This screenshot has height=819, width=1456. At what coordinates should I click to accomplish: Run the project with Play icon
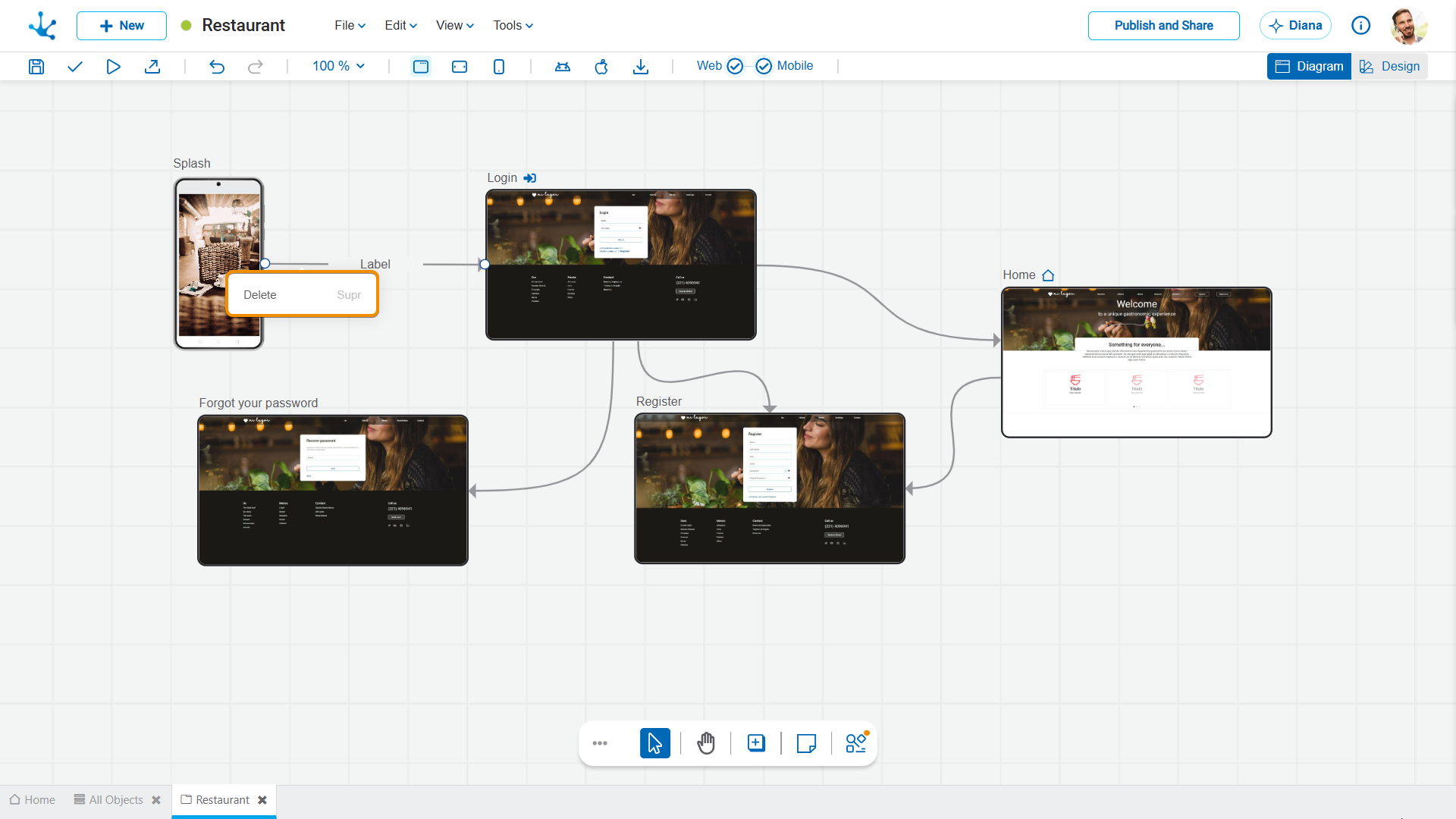point(113,67)
